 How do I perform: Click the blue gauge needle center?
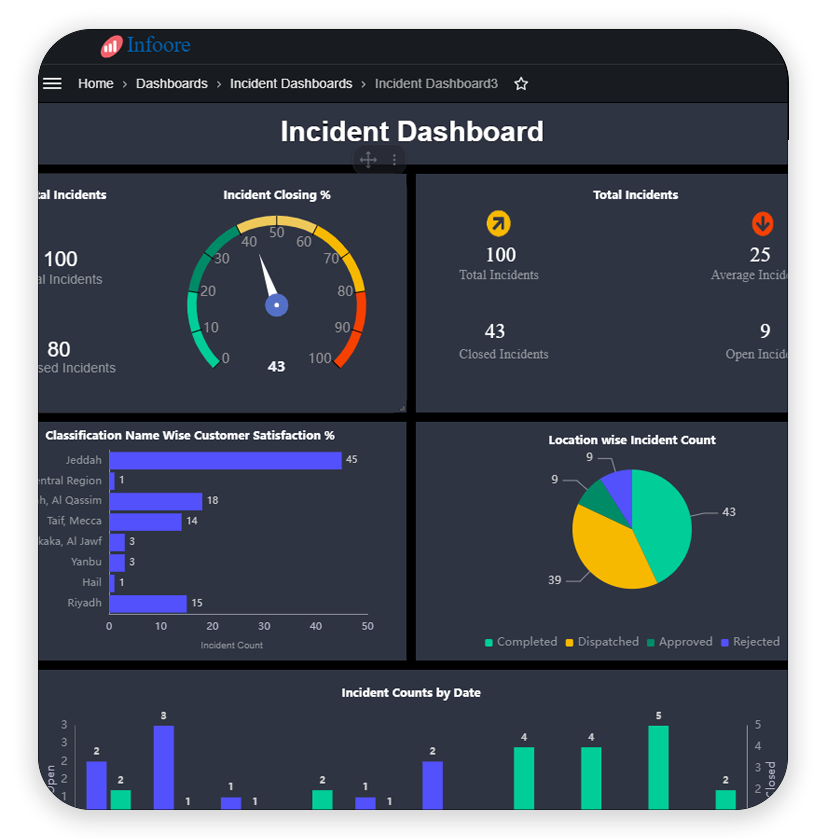[277, 305]
